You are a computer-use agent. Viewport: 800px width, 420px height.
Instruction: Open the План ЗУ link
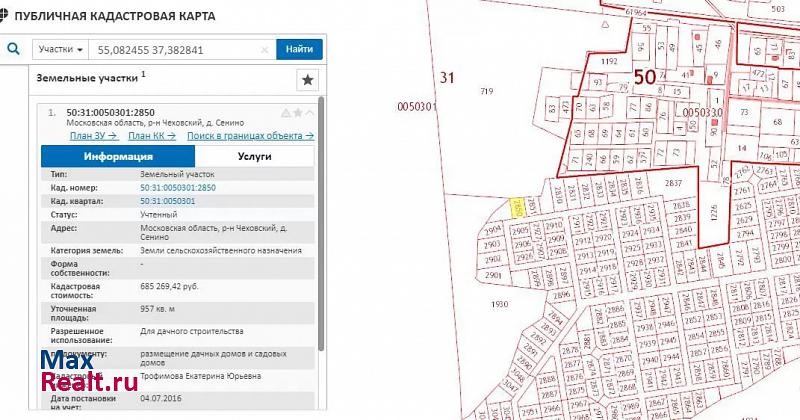[93, 135]
